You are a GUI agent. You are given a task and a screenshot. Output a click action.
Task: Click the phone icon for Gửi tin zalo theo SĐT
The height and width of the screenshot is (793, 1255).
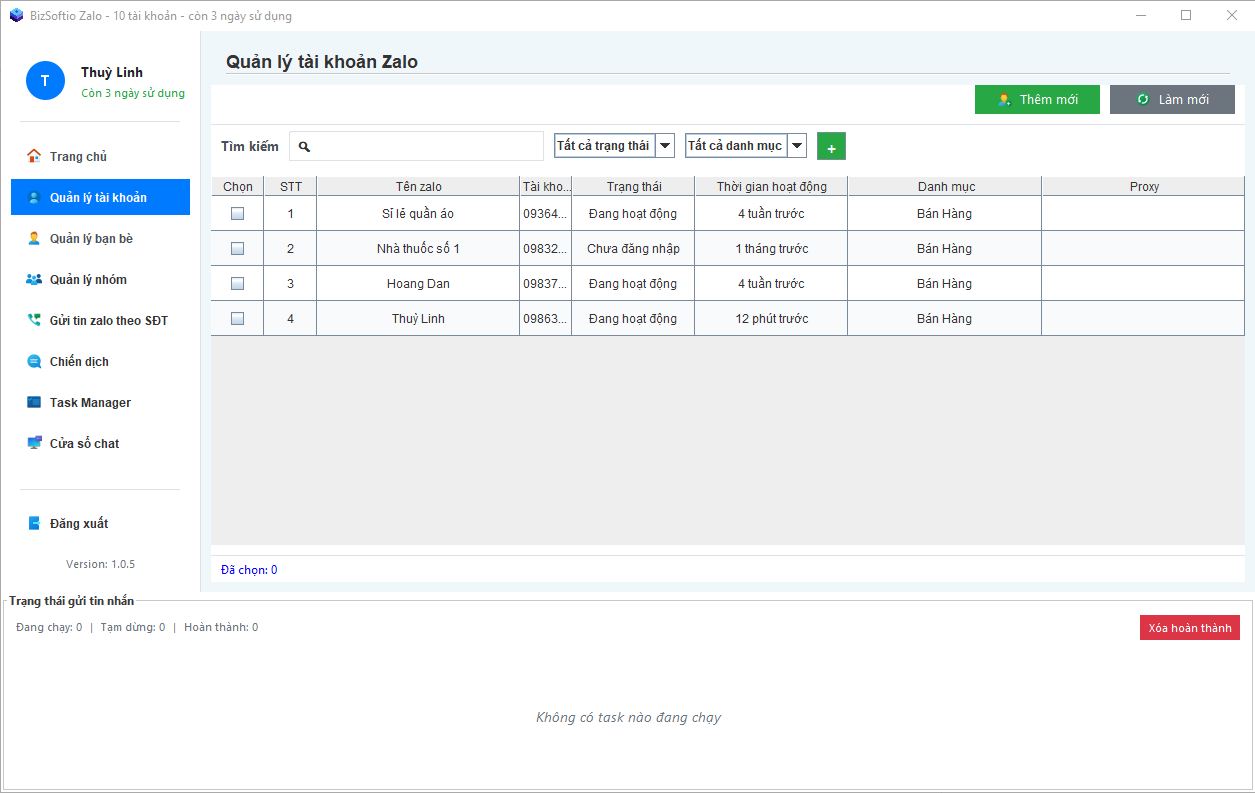click(34, 321)
